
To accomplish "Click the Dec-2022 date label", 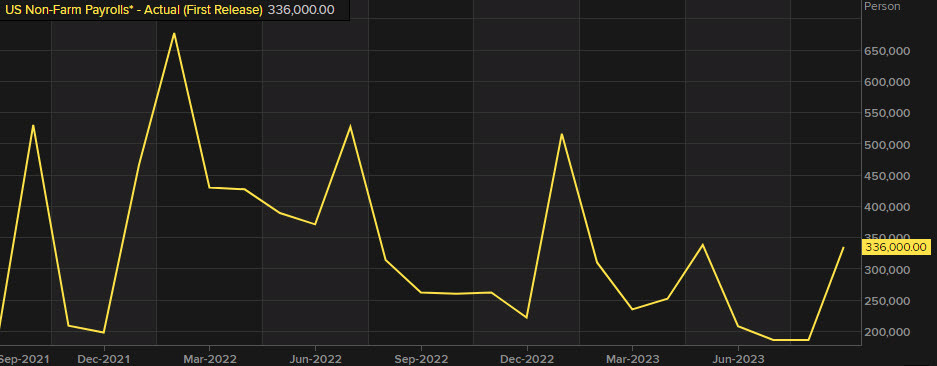I will (527, 359).
